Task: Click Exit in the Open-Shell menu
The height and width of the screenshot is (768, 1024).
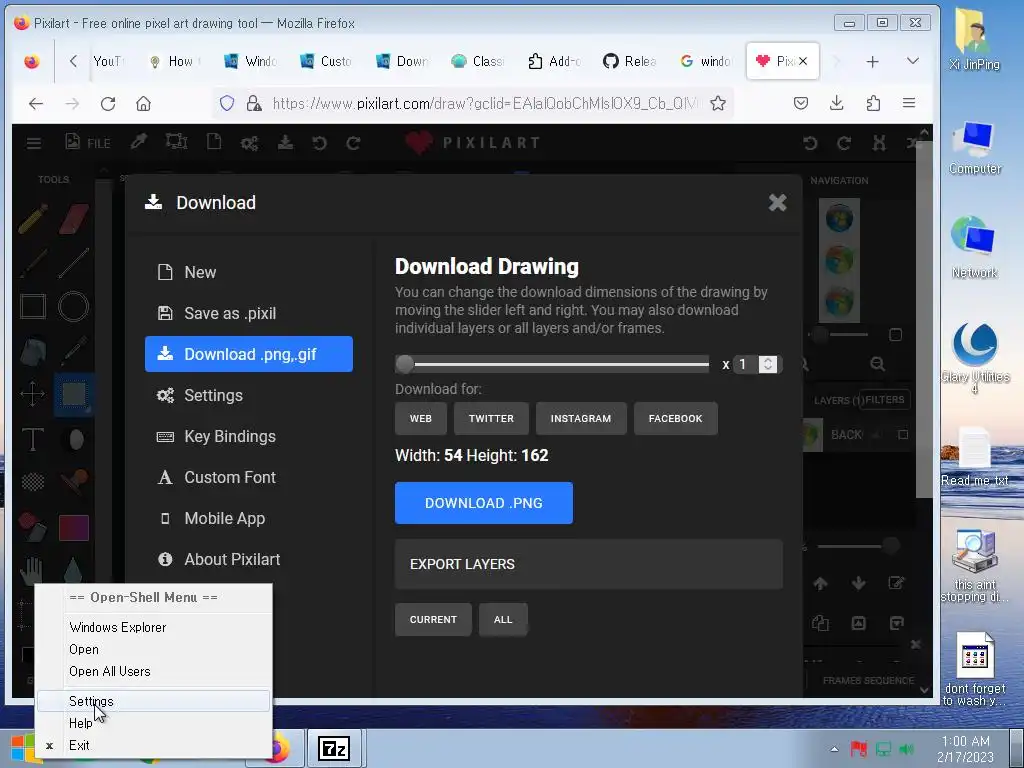Action: [153, 745]
